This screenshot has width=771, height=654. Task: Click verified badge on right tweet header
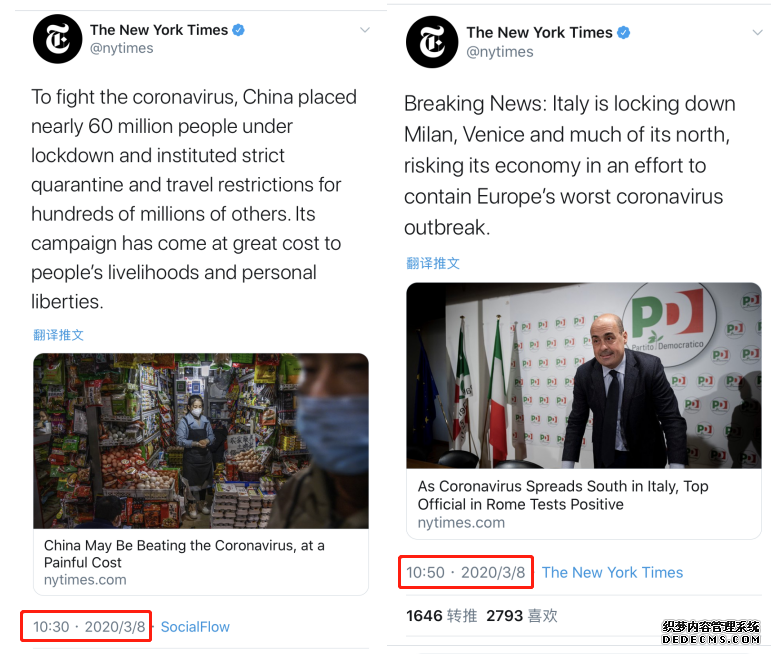pyautogui.click(x=624, y=33)
